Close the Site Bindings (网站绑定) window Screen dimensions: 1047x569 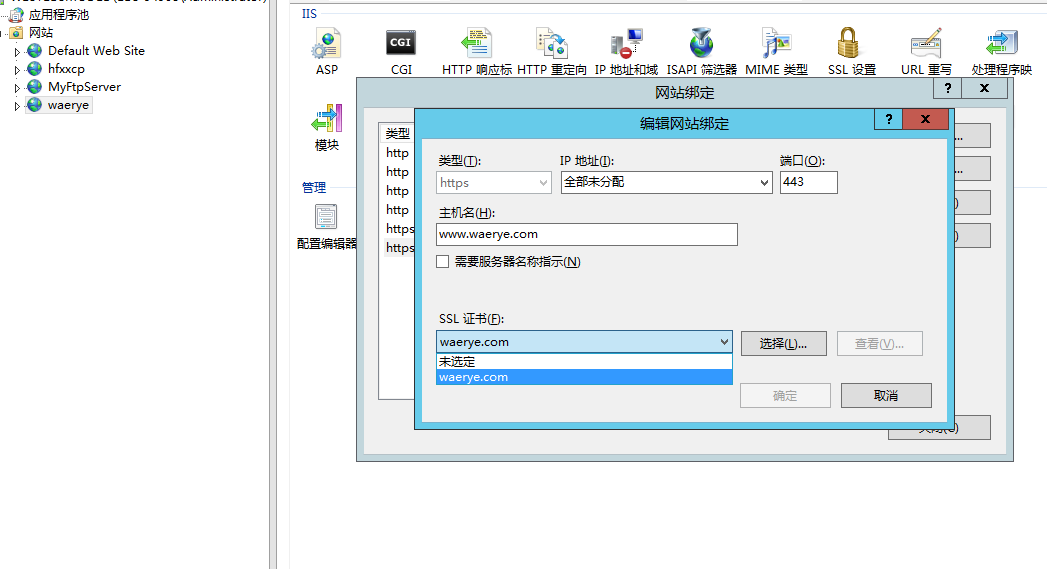(x=984, y=88)
